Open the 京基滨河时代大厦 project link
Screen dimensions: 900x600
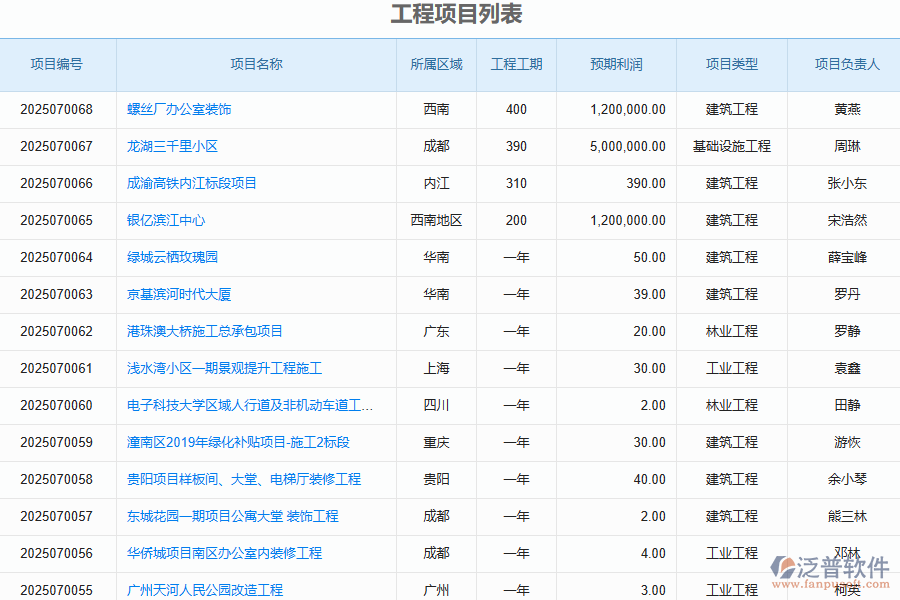pyautogui.click(x=179, y=294)
